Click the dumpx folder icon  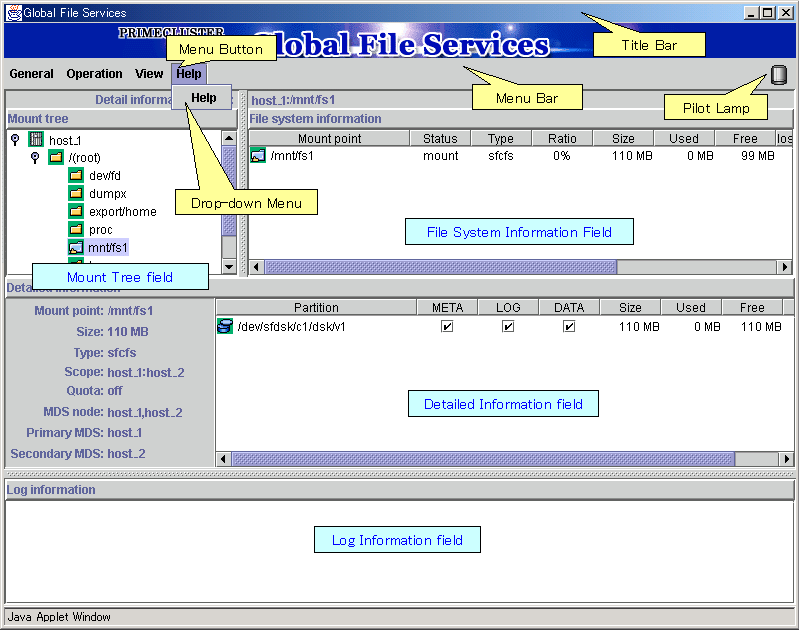click(76, 193)
